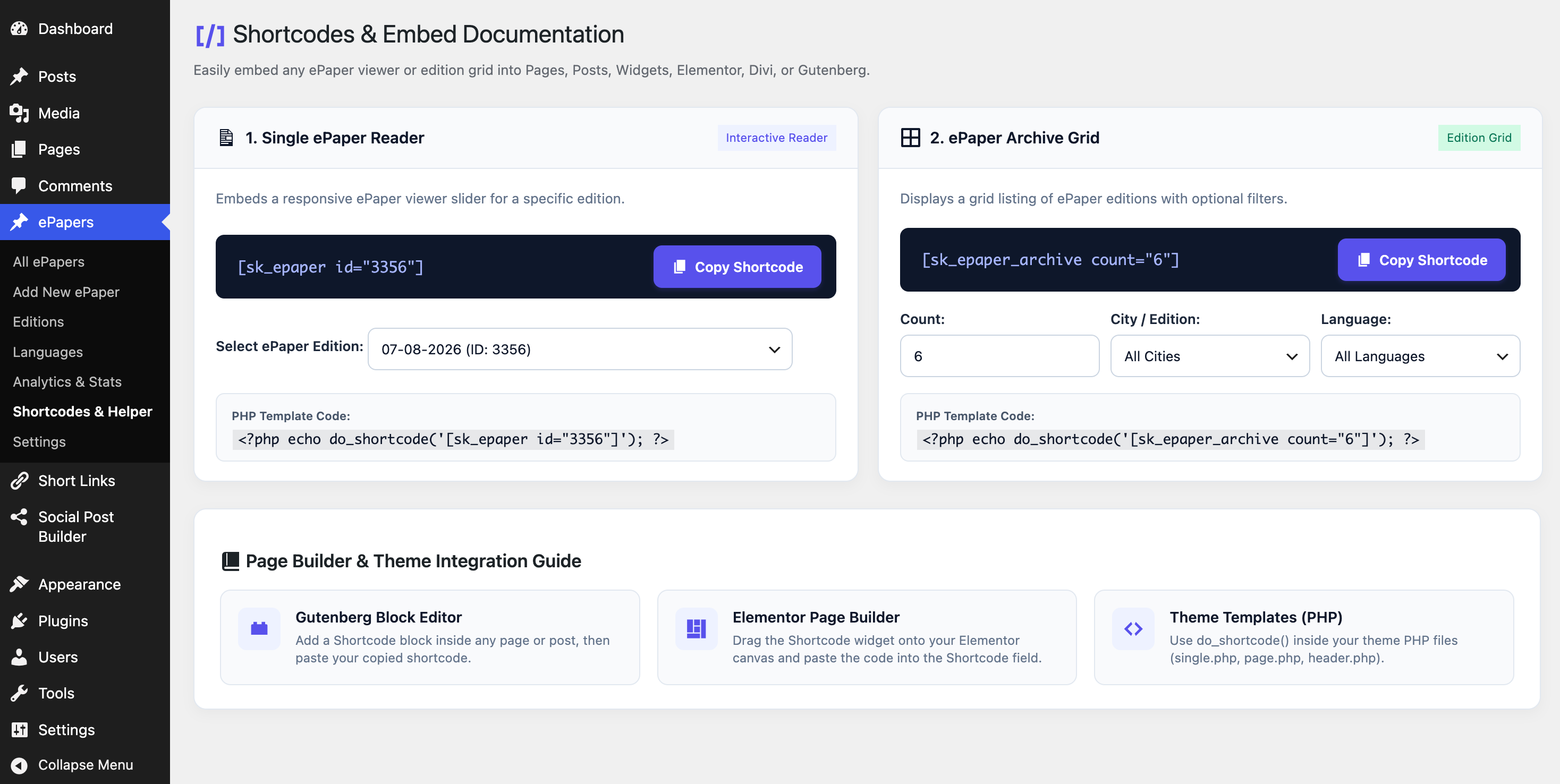Click the shortcode bracket icon in page title
This screenshot has width=1560, height=784.
[209, 35]
